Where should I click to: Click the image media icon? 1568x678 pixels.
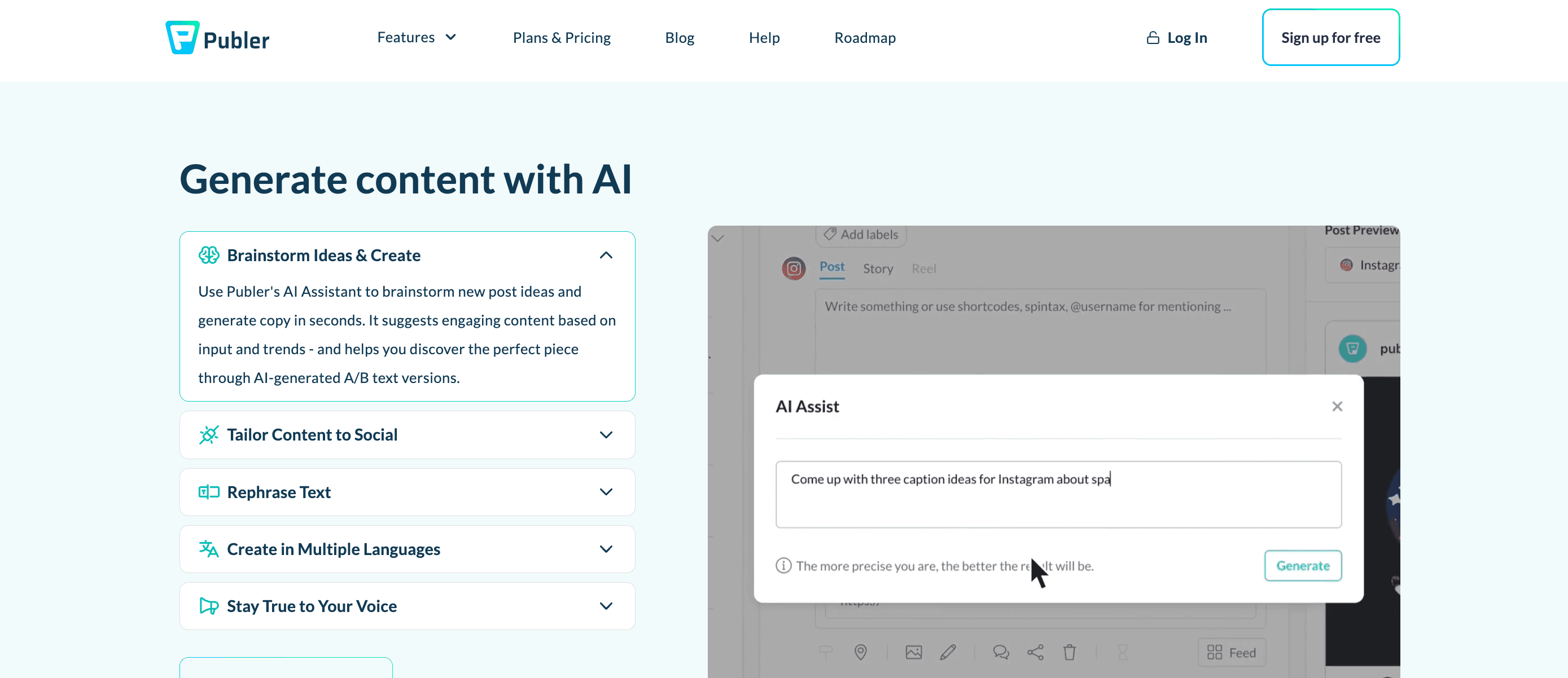(x=913, y=653)
